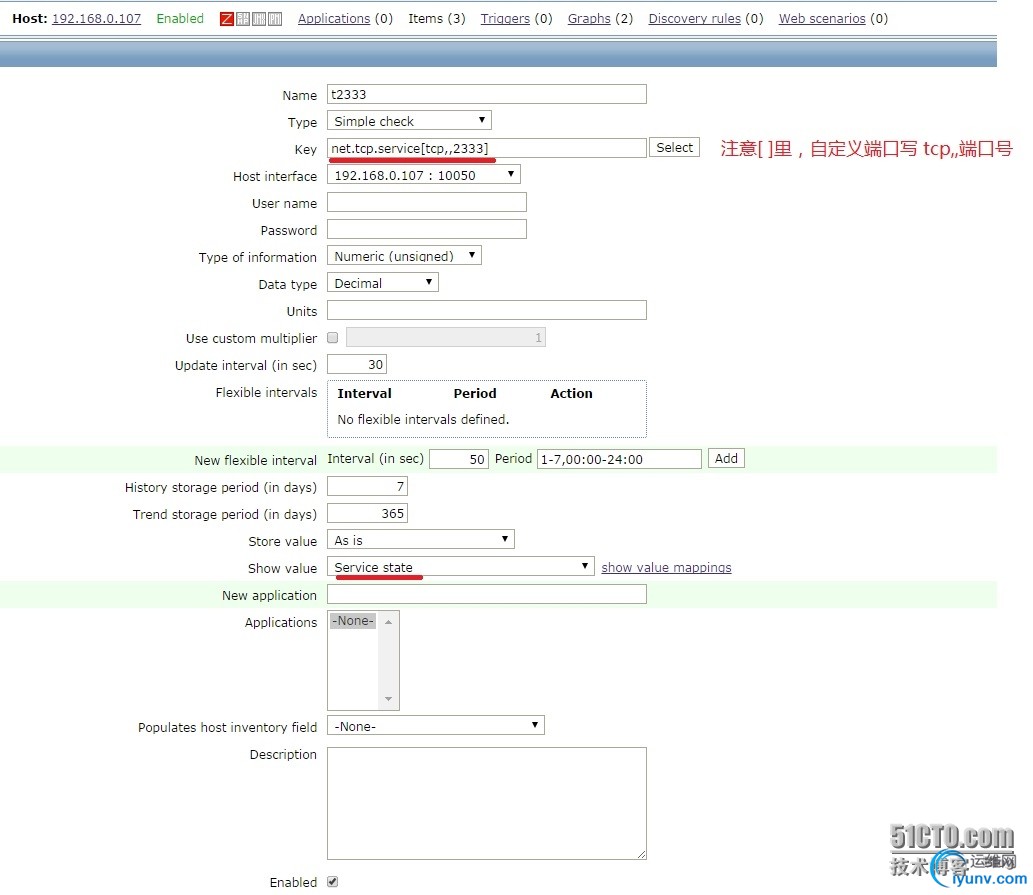1033x895 pixels.
Task: Click the Period column header in the Flexible intervals table
Action: [x=474, y=393]
